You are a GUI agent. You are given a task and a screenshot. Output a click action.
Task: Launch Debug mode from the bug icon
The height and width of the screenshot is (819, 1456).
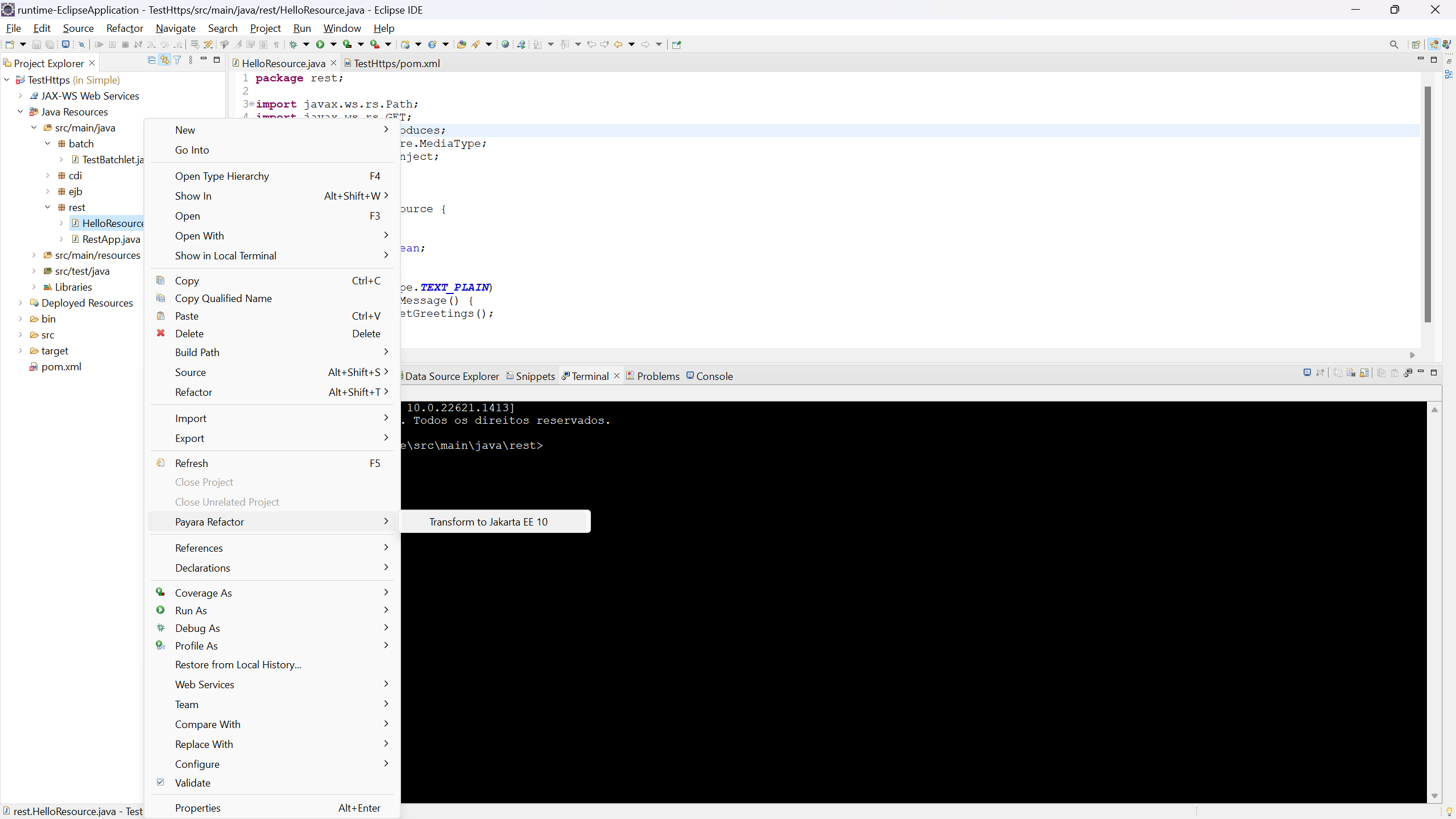pos(294,44)
